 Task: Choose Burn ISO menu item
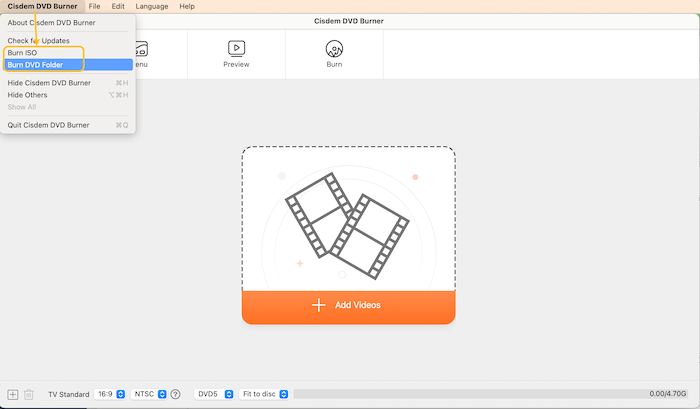[x=68, y=53]
